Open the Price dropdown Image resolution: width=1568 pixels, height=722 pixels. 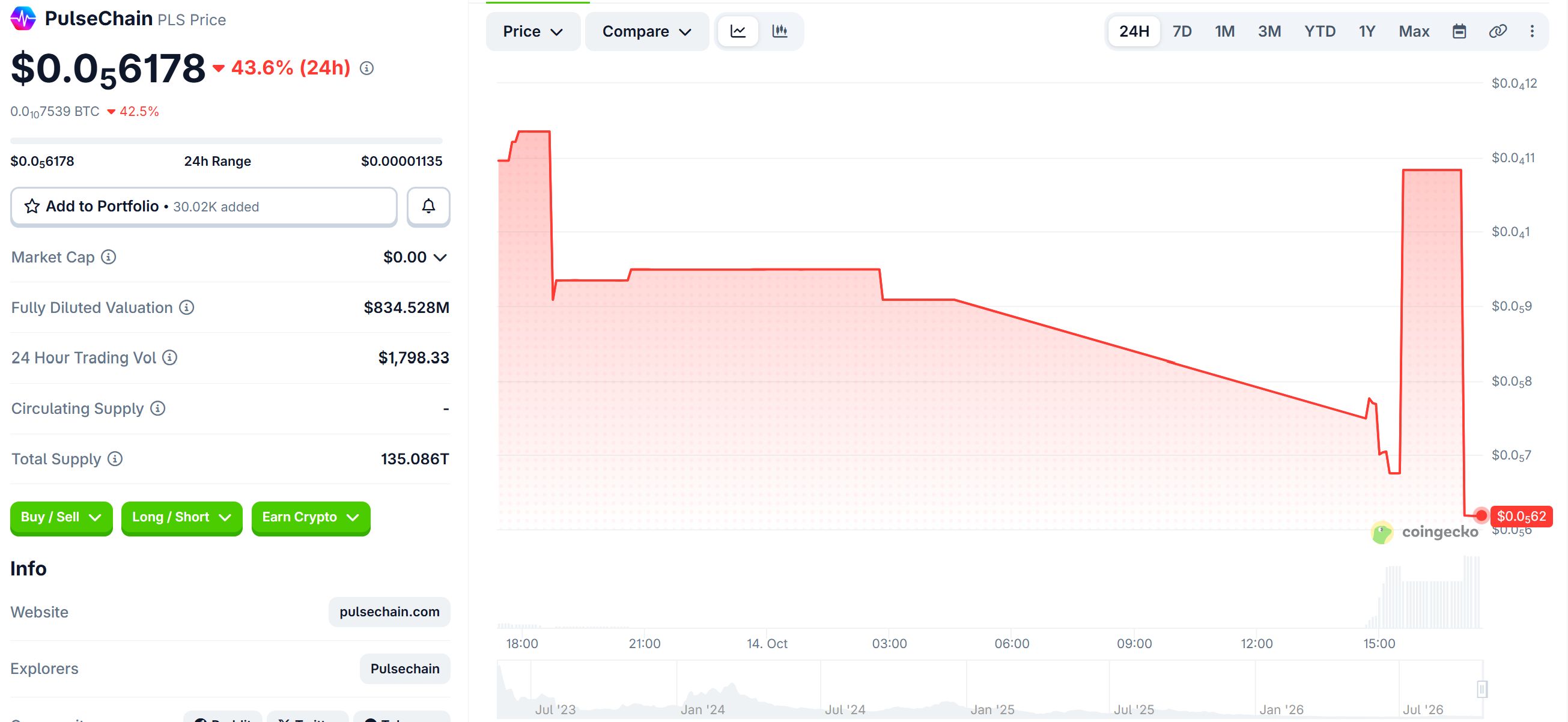coord(533,31)
